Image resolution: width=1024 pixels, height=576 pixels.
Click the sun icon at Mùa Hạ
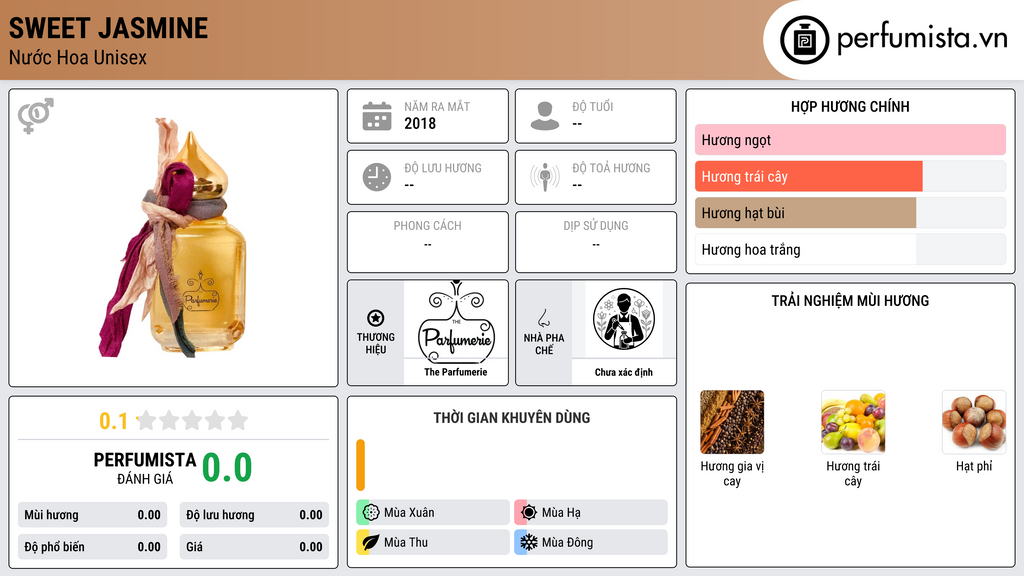529,513
